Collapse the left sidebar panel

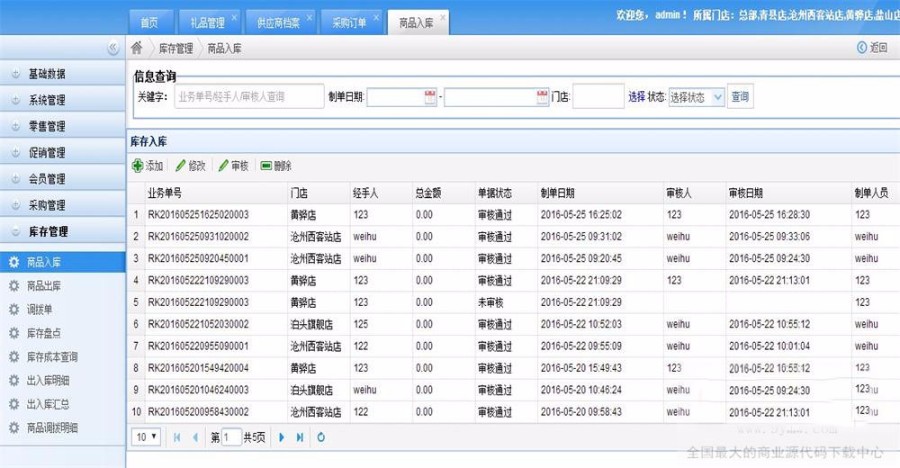113,48
